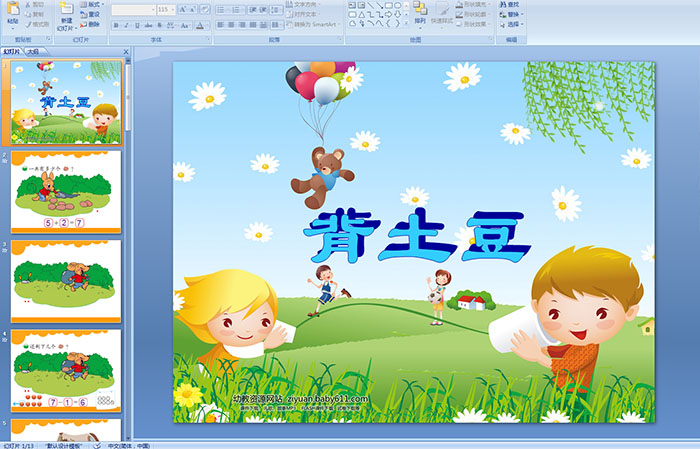Open Quick Styles (快速样式) gallery
The image size is (700, 449).
tap(442, 13)
